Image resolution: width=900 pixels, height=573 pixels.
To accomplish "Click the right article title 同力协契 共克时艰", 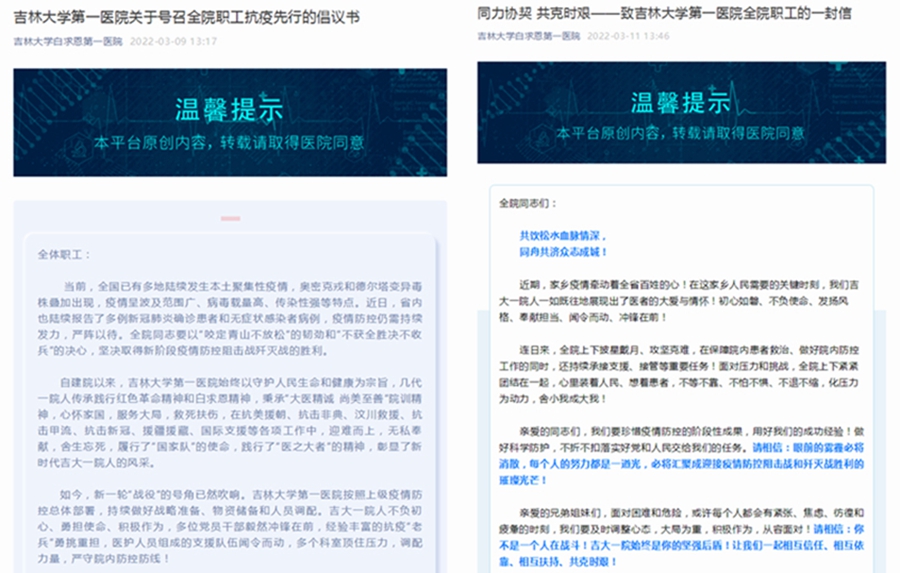I will pos(665,13).
